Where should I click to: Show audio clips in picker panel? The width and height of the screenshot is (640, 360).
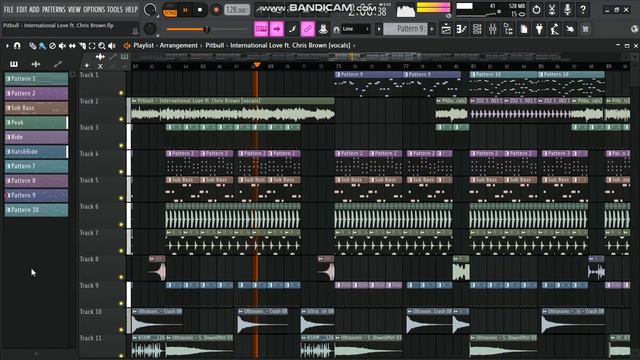[36, 64]
